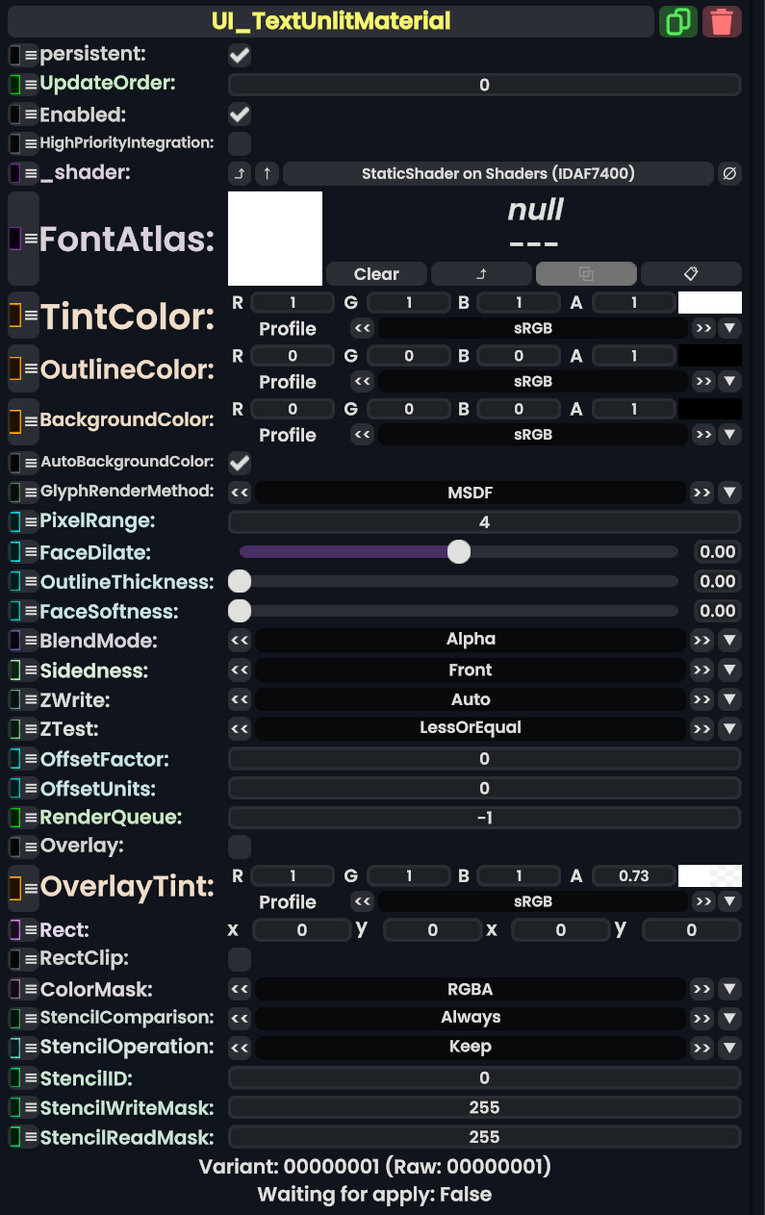Expand the BlendMode dropdown list
The width and height of the screenshot is (765, 1215).
point(730,640)
